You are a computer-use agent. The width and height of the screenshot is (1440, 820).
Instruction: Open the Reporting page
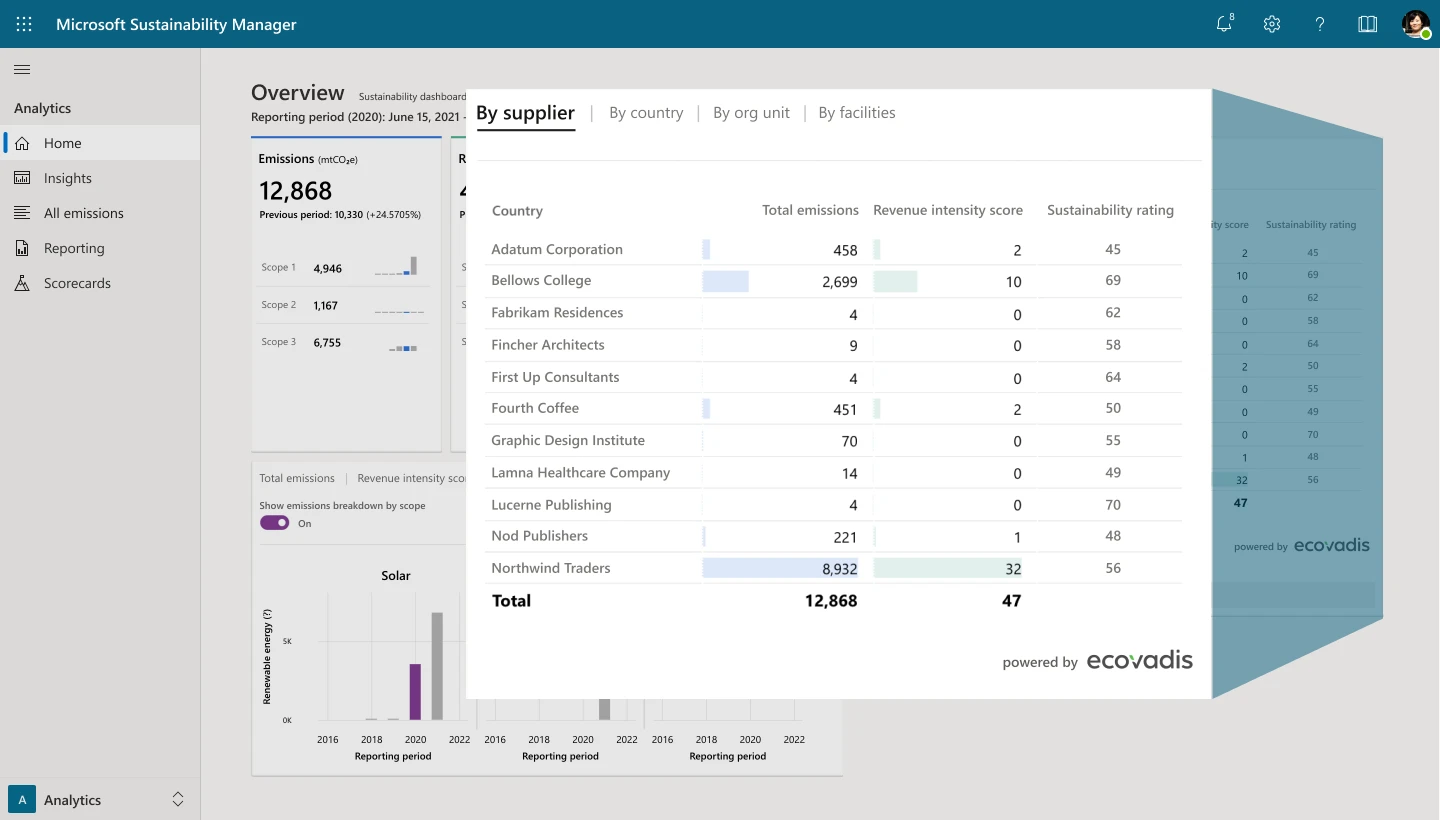(75, 248)
